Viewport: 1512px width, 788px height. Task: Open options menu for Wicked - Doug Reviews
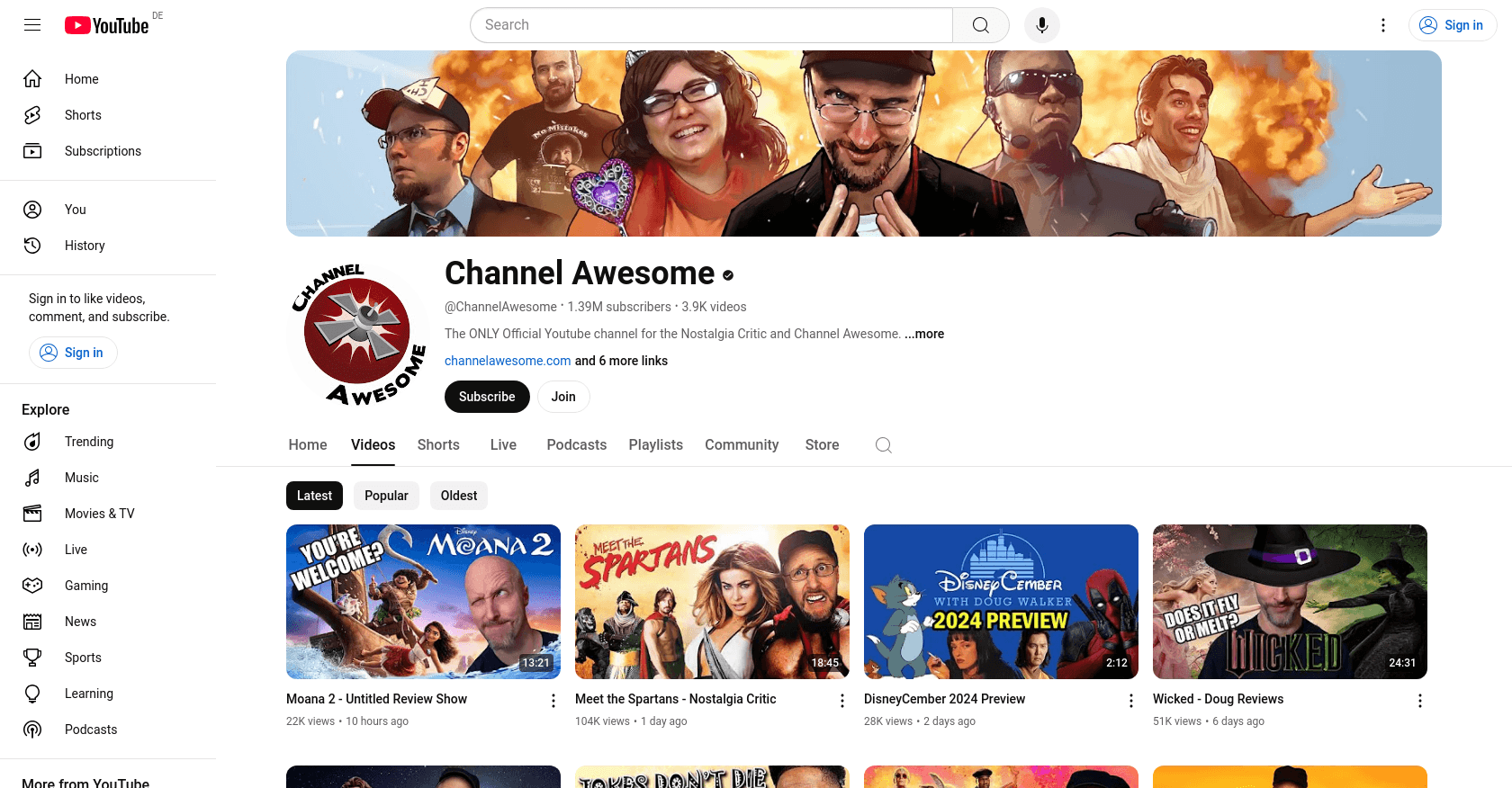pos(1419,701)
